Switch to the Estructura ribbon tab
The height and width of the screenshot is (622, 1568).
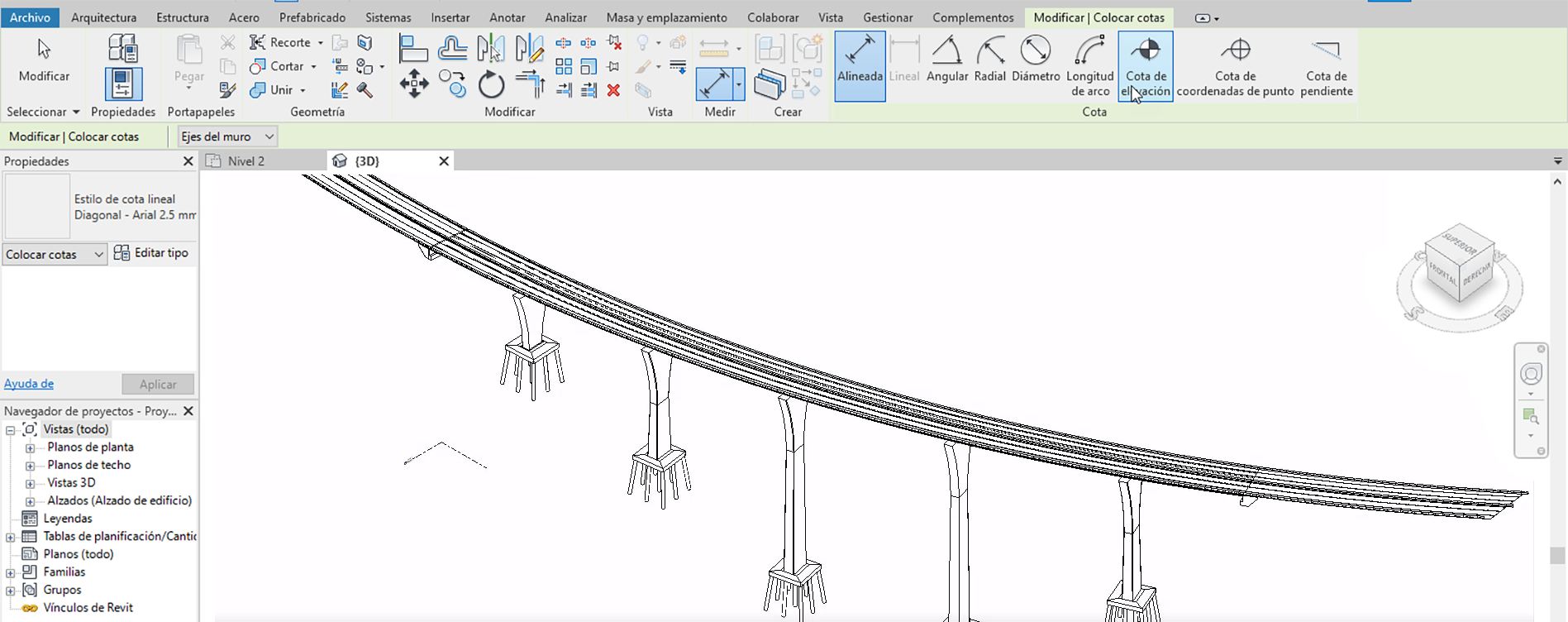click(x=183, y=17)
